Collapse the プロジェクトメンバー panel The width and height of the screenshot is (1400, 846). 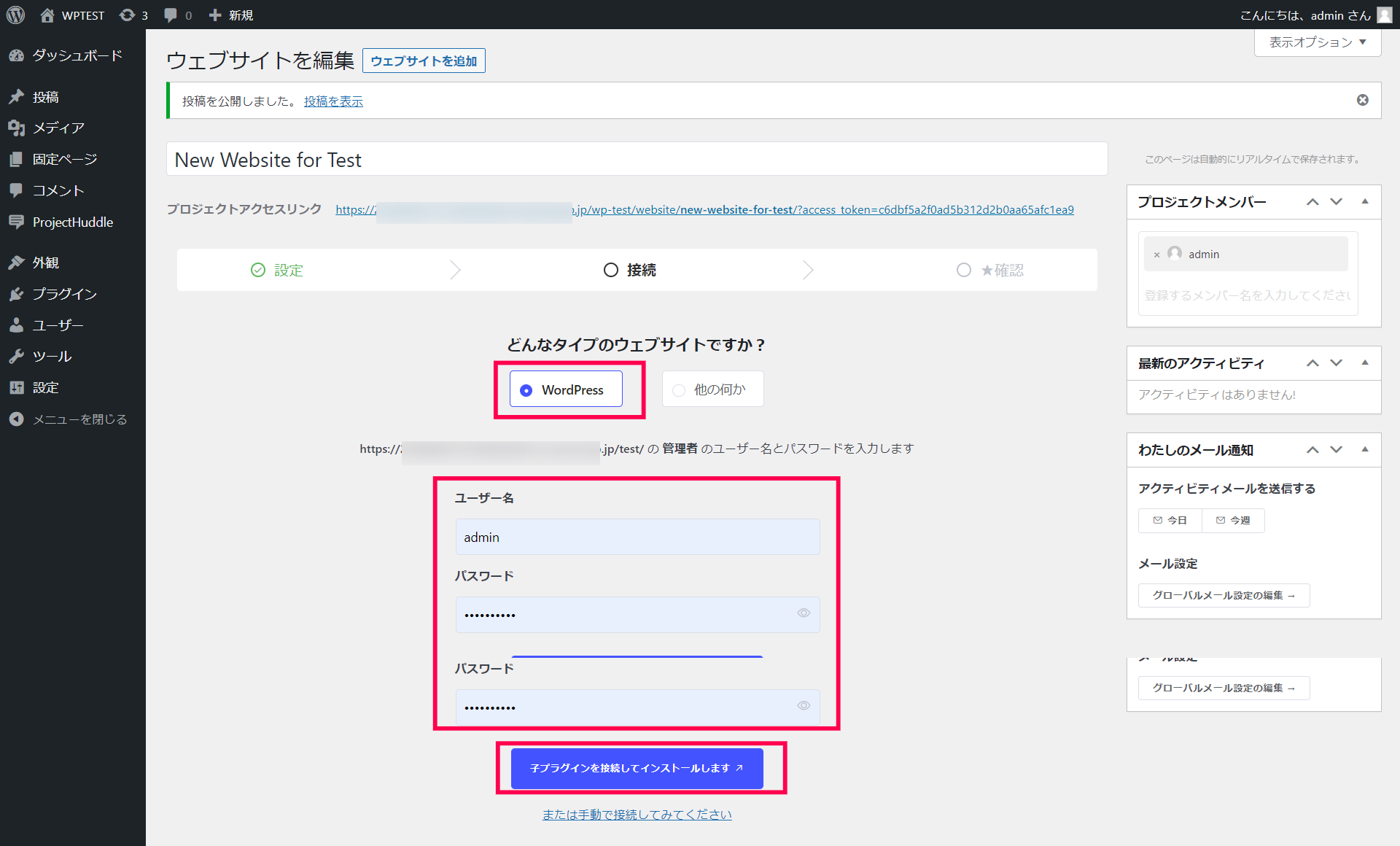coord(1365,202)
